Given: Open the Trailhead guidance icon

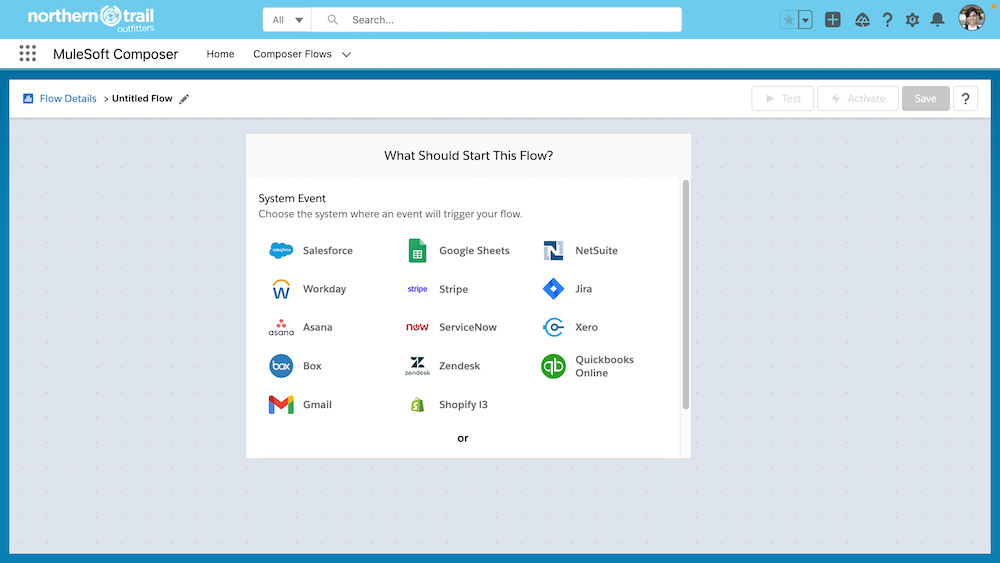Looking at the screenshot, I should click(862, 20).
